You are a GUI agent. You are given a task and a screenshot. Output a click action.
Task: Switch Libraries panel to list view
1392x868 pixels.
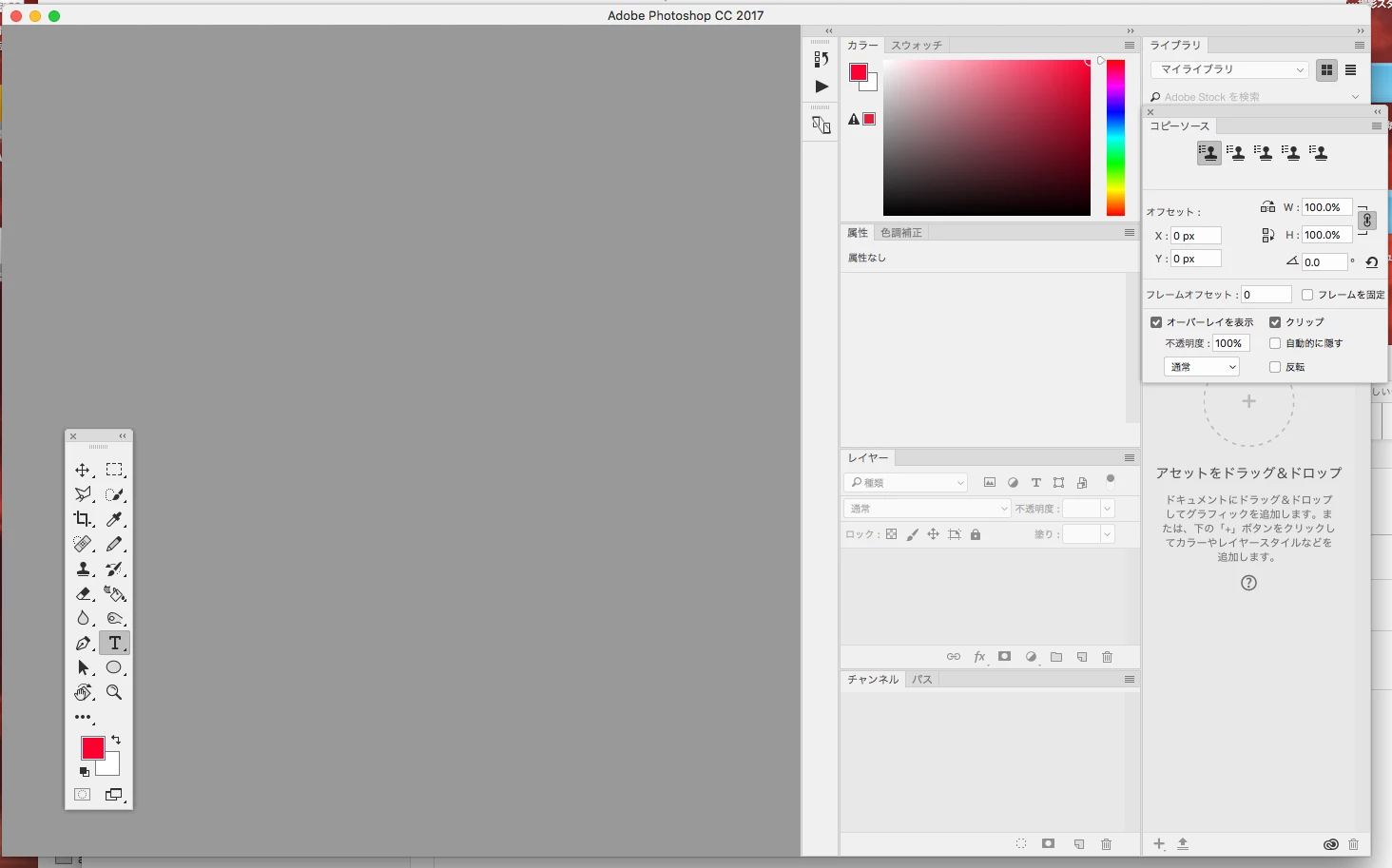tap(1350, 70)
